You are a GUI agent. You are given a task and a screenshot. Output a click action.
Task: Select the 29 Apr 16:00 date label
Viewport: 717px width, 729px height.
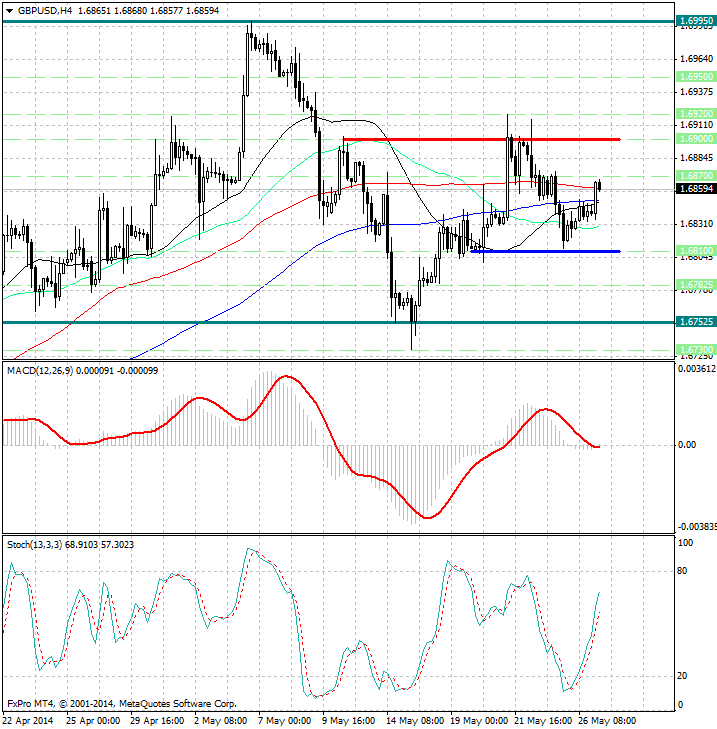point(157,721)
